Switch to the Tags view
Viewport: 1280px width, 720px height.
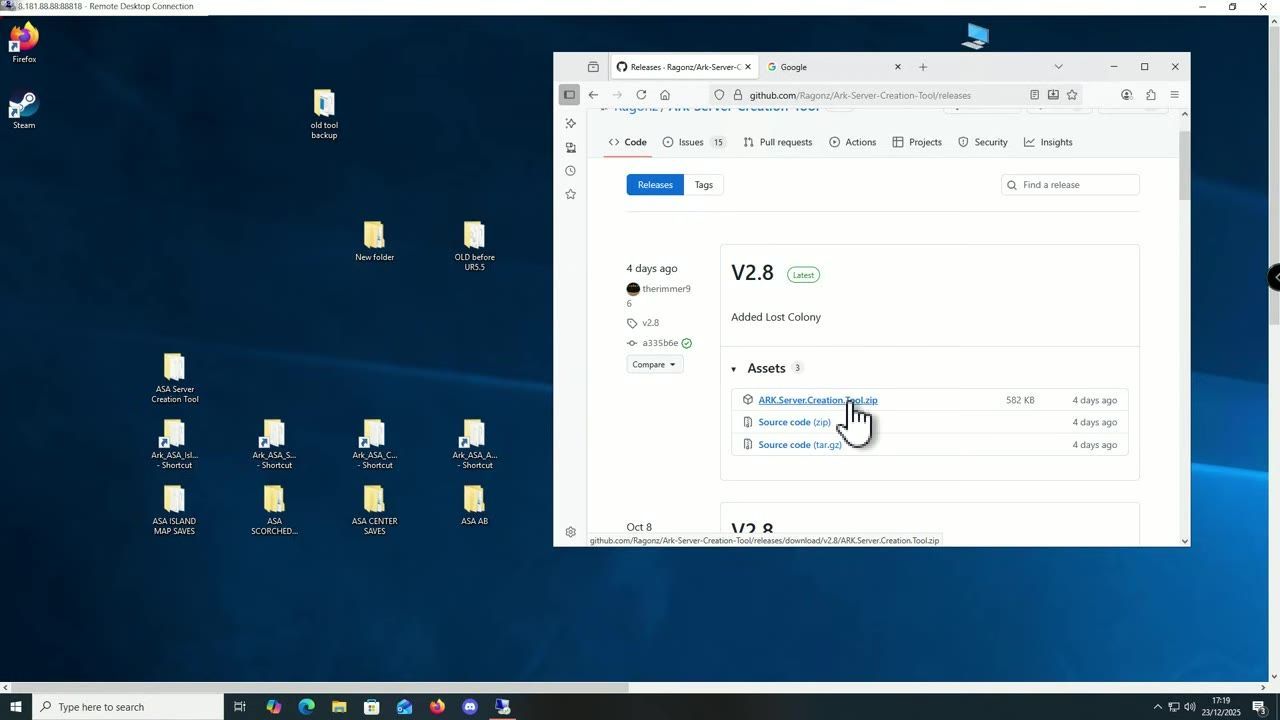pyautogui.click(x=704, y=185)
